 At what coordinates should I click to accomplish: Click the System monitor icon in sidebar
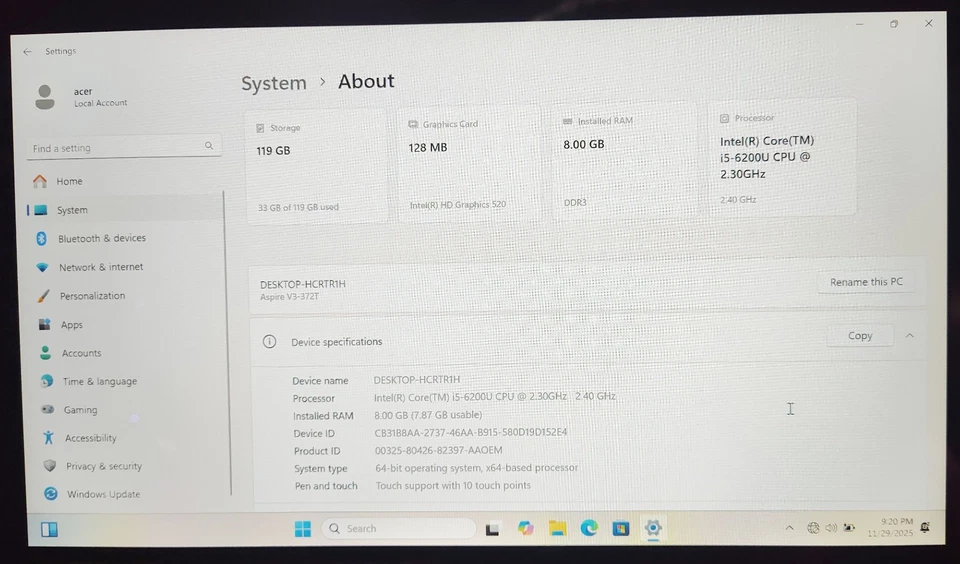click(x=41, y=210)
